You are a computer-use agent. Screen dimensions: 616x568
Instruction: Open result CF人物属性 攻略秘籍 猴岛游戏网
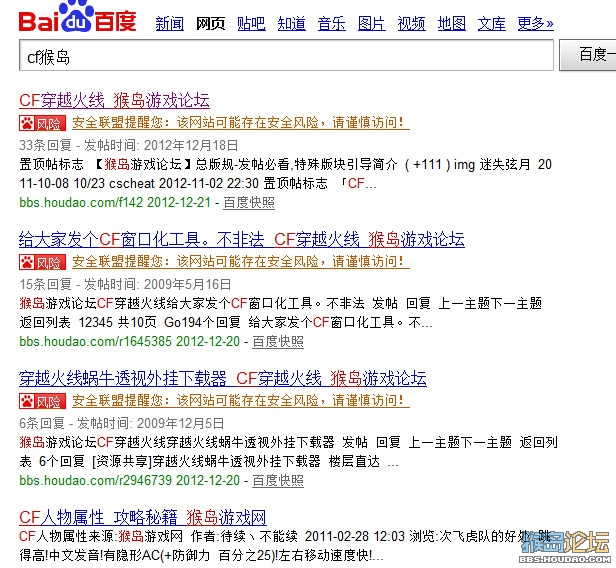143,517
